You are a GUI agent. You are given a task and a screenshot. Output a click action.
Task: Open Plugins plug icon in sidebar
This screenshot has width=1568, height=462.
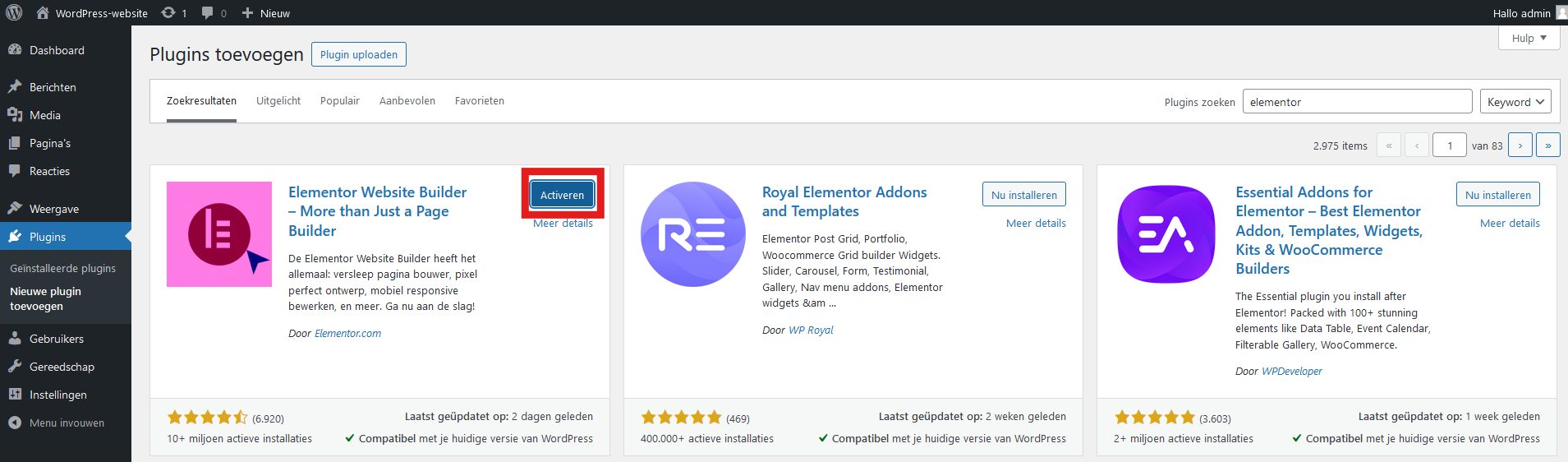point(15,236)
